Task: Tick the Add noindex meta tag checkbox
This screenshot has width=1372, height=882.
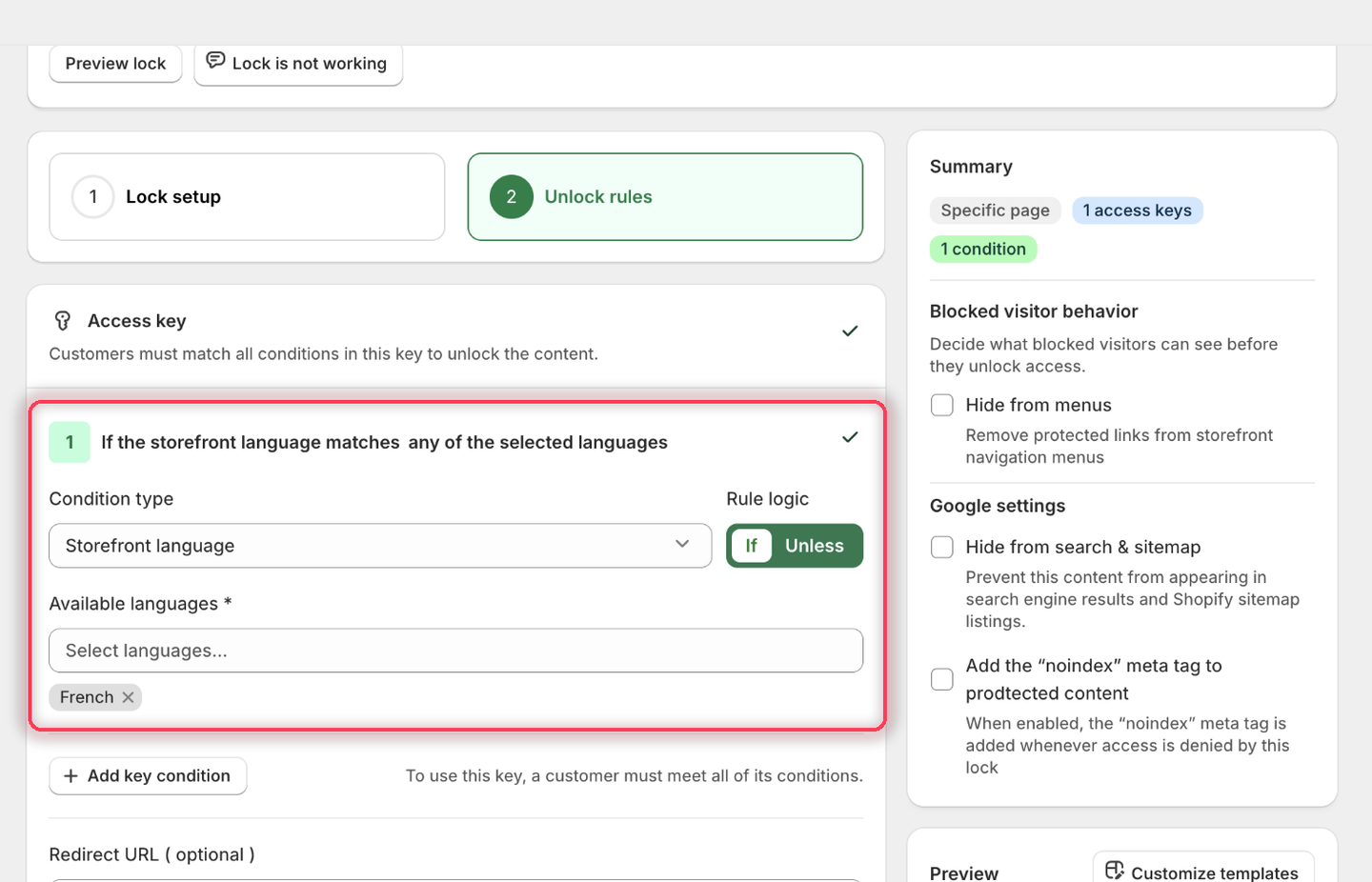Action: point(942,679)
